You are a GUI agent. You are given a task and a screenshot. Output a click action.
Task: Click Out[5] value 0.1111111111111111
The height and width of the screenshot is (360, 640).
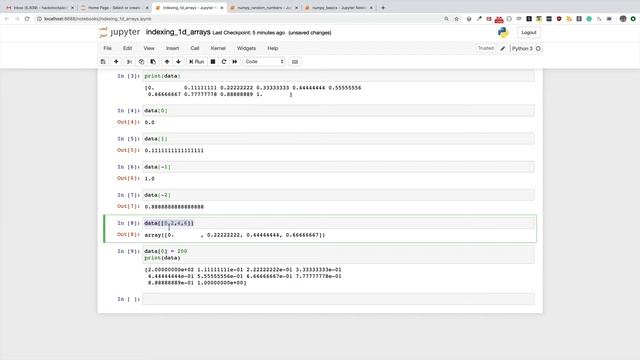point(174,151)
